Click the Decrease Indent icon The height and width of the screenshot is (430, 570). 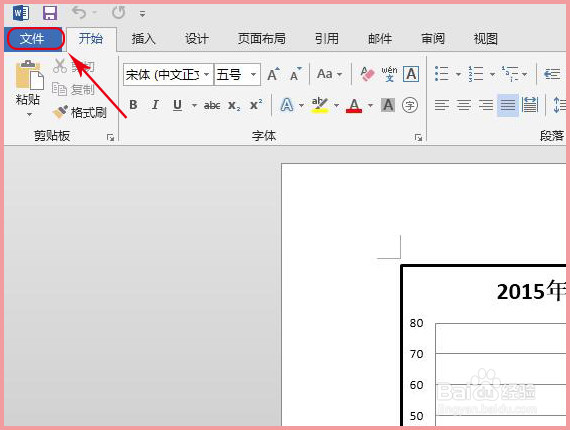tap(552, 74)
